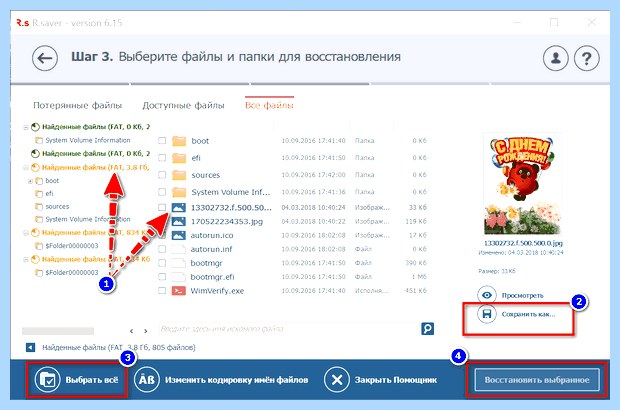This screenshot has width=620, height=410.
Task: Click Изменить кодировку имён файлов label
Action: 236,380
